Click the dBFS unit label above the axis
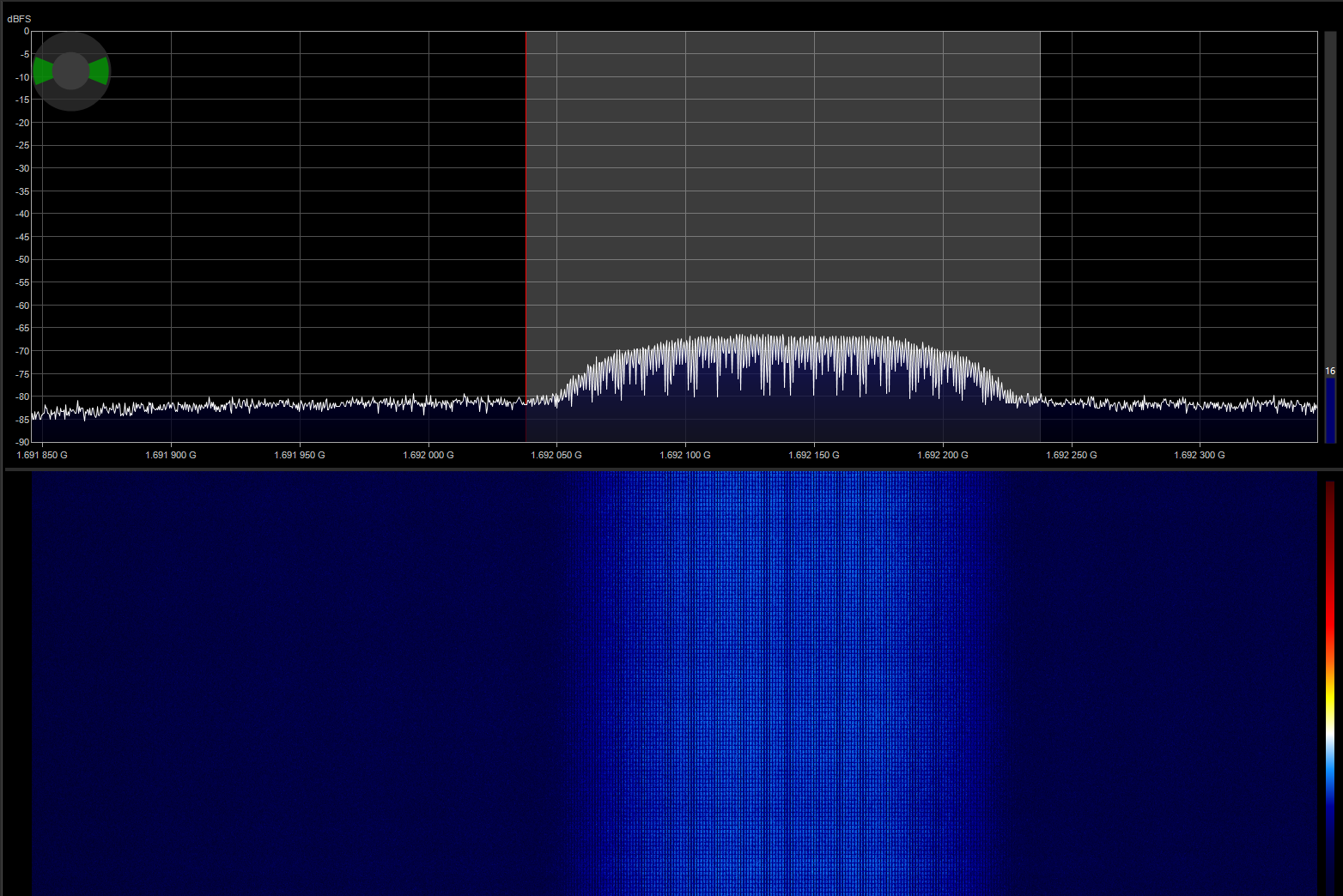Viewport: 1343px width, 896px height. coord(19,19)
